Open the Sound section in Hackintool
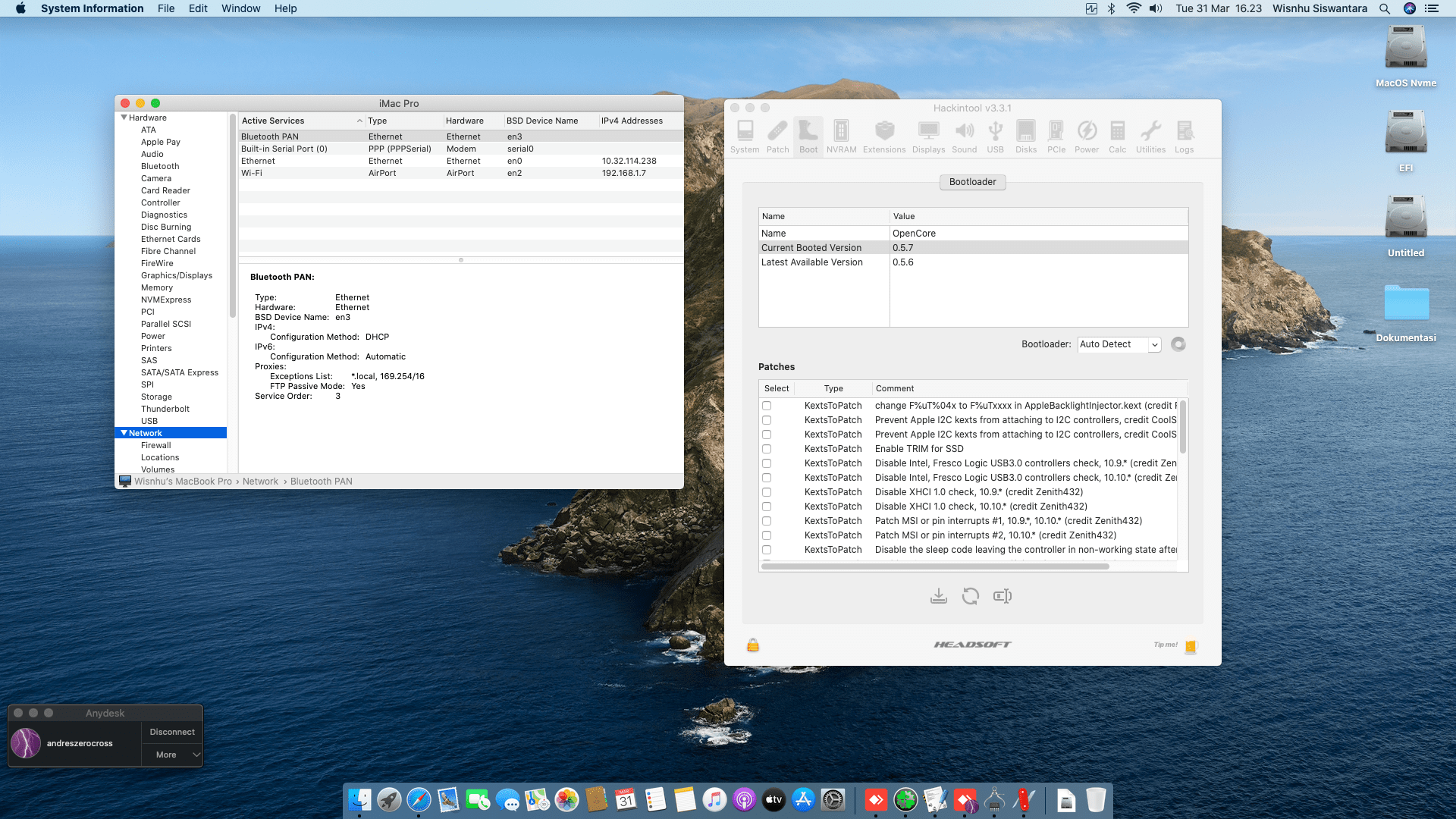The width and height of the screenshot is (1456, 819). pyautogui.click(x=964, y=137)
